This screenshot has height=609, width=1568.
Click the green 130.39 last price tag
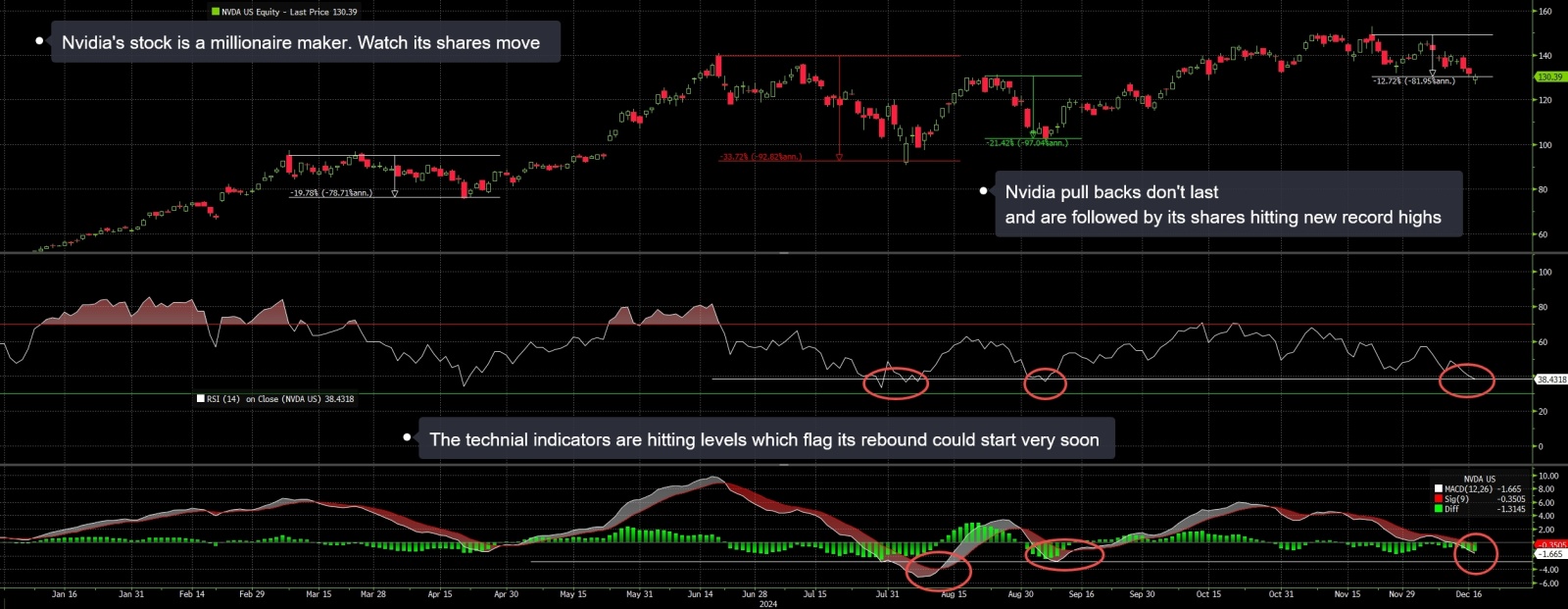tap(1549, 76)
